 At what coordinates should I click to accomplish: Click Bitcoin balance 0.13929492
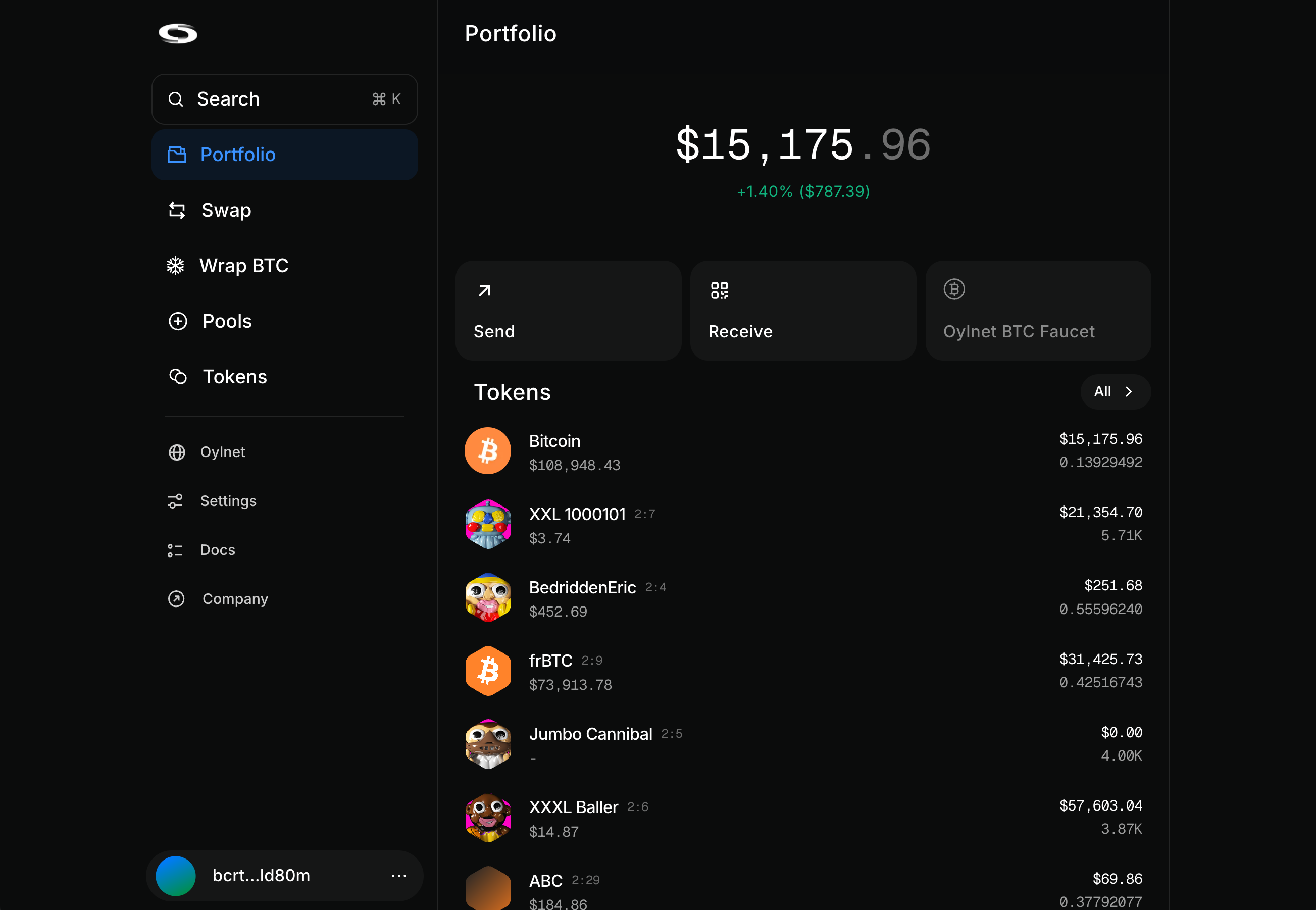coord(1100,463)
